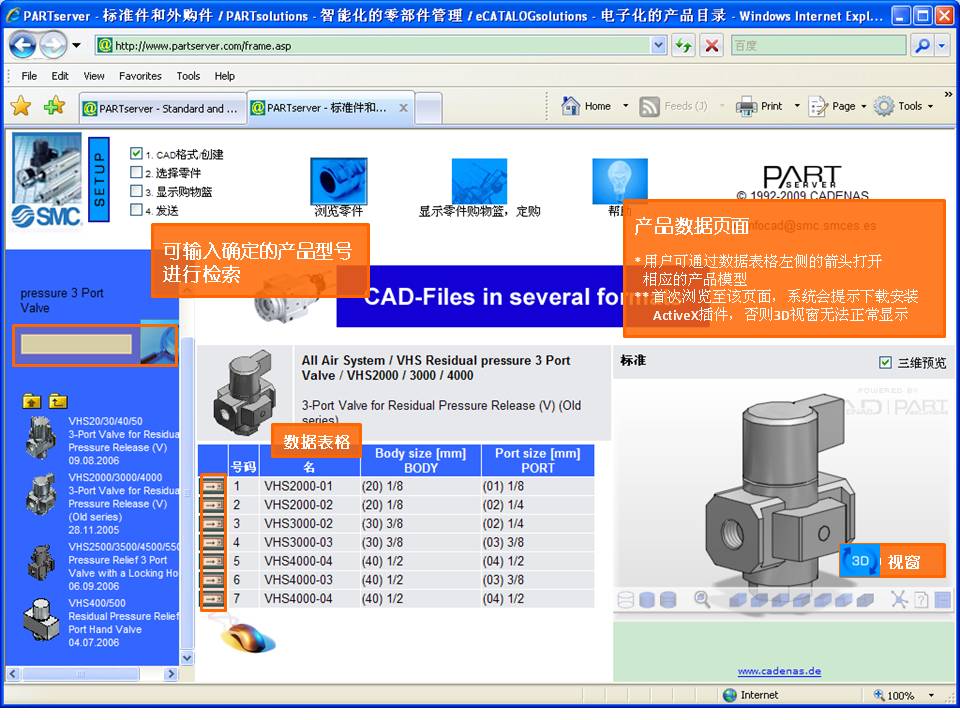The image size is (960, 720).
Task: Open the zoom level dropdown next to 100%
Action: coord(931,695)
